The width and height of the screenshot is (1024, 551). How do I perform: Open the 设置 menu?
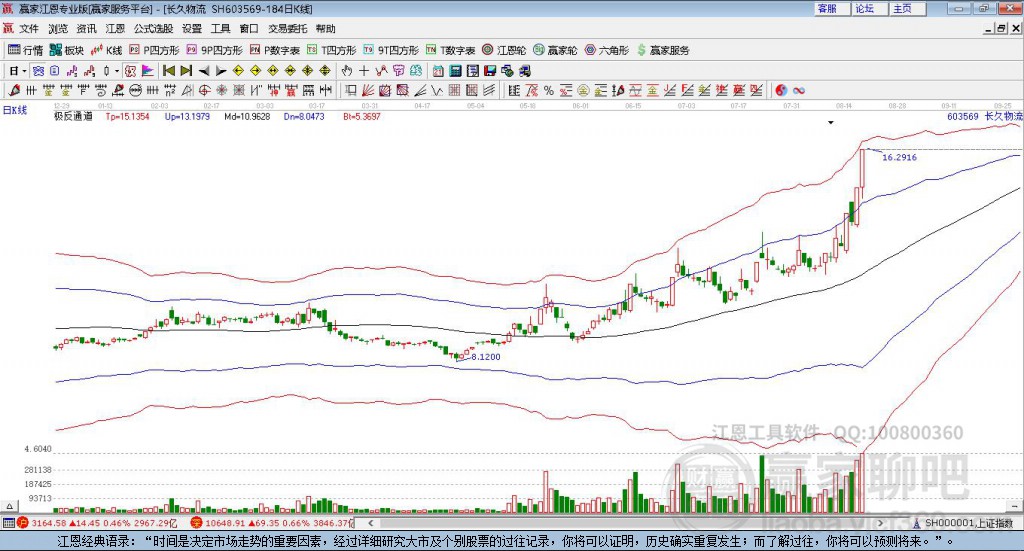[191, 29]
